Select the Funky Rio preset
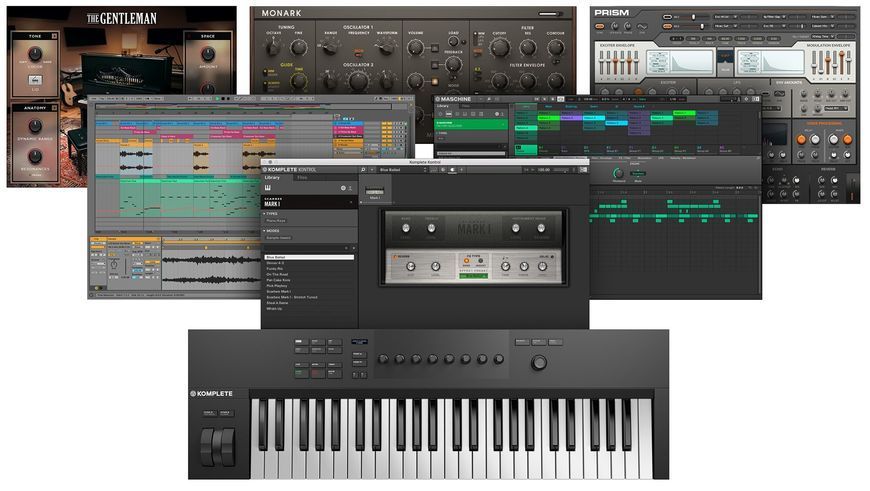The image size is (870, 491). (275, 269)
